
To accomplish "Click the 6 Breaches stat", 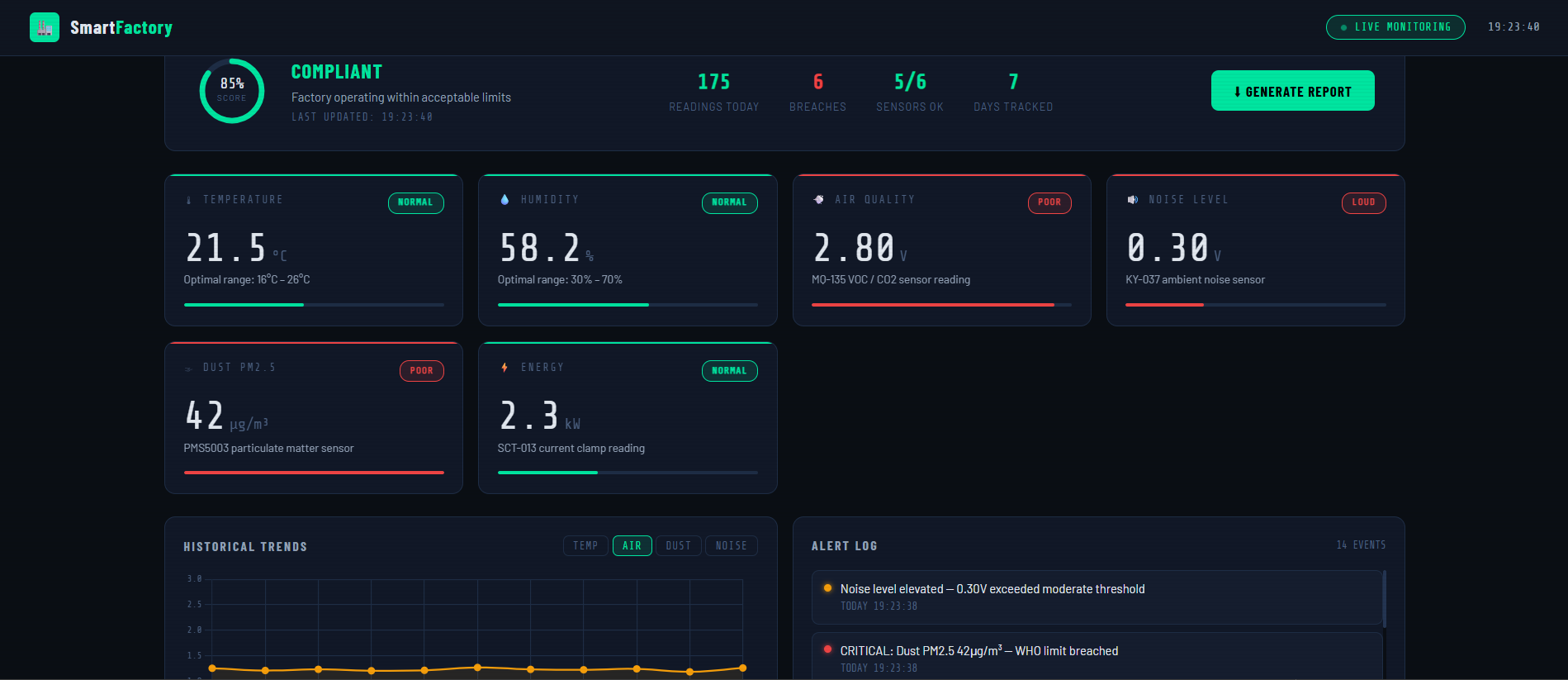I will click(x=817, y=92).
